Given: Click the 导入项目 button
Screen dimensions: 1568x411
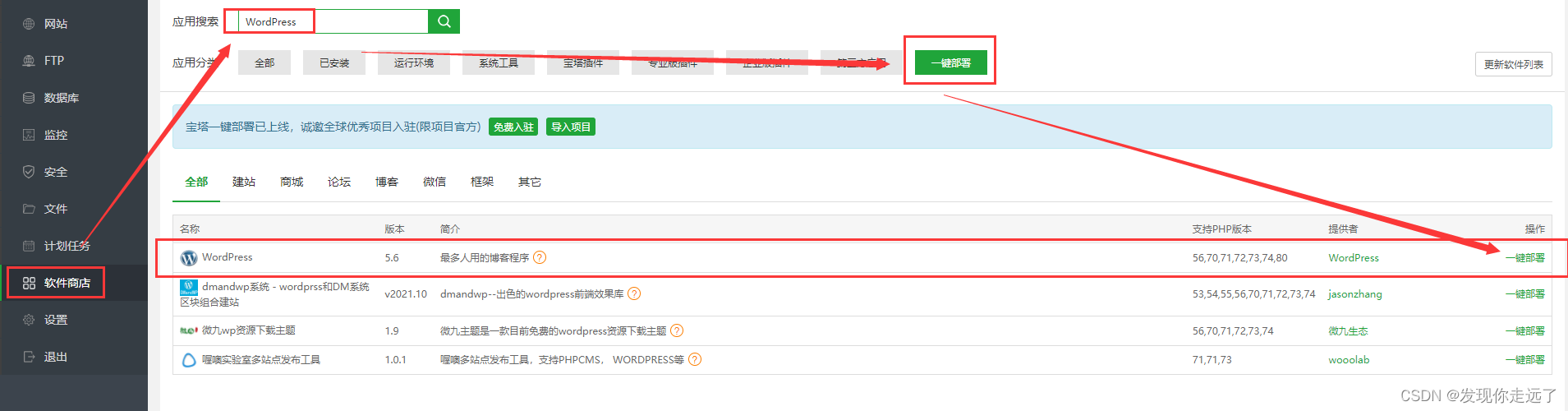Looking at the screenshot, I should pyautogui.click(x=571, y=127).
